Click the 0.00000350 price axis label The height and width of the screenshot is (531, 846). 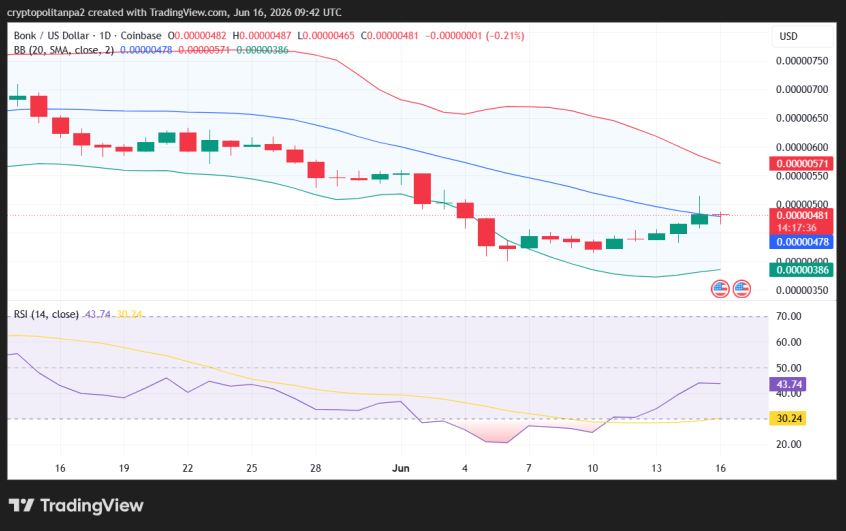(802, 290)
